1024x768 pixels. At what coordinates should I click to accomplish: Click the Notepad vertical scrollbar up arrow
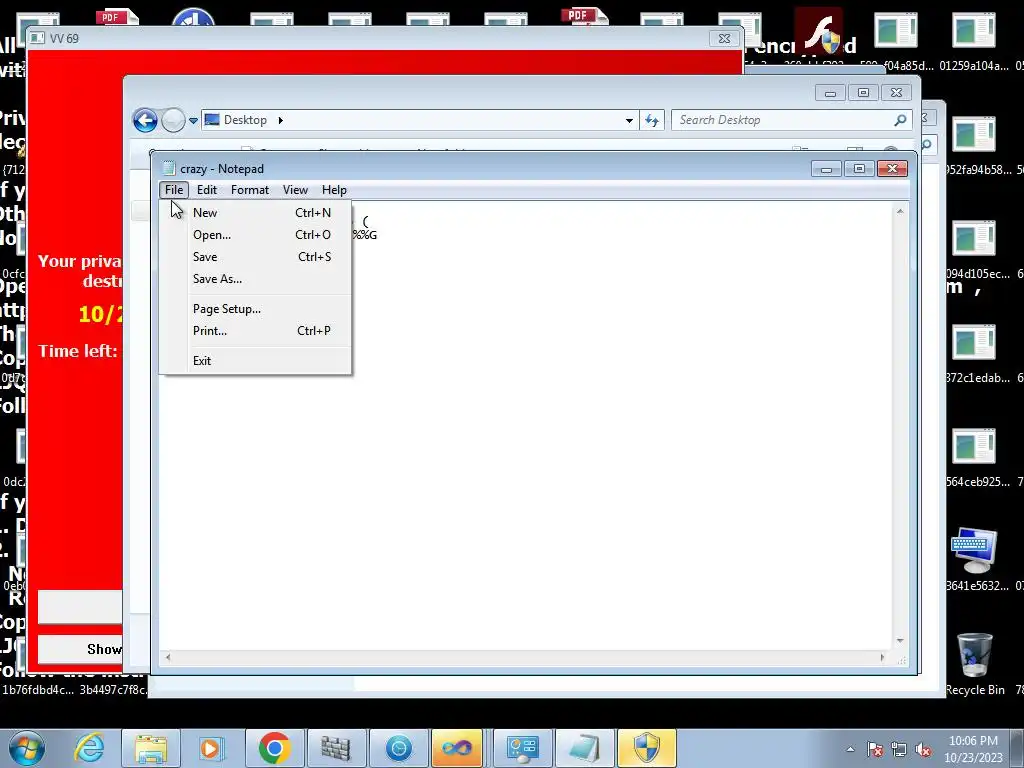click(900, 212)
